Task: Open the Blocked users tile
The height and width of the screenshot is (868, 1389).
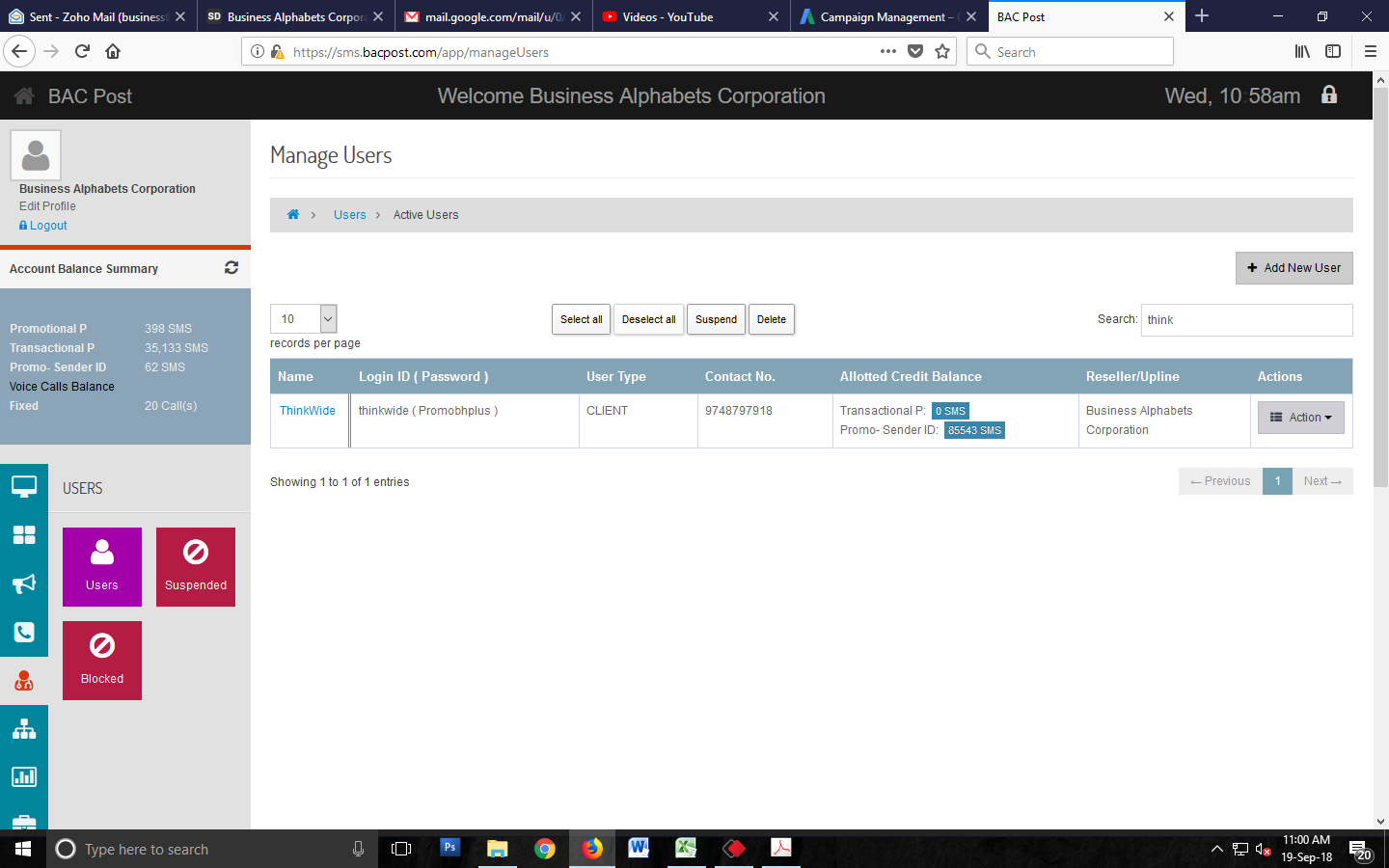Action: 102,661
